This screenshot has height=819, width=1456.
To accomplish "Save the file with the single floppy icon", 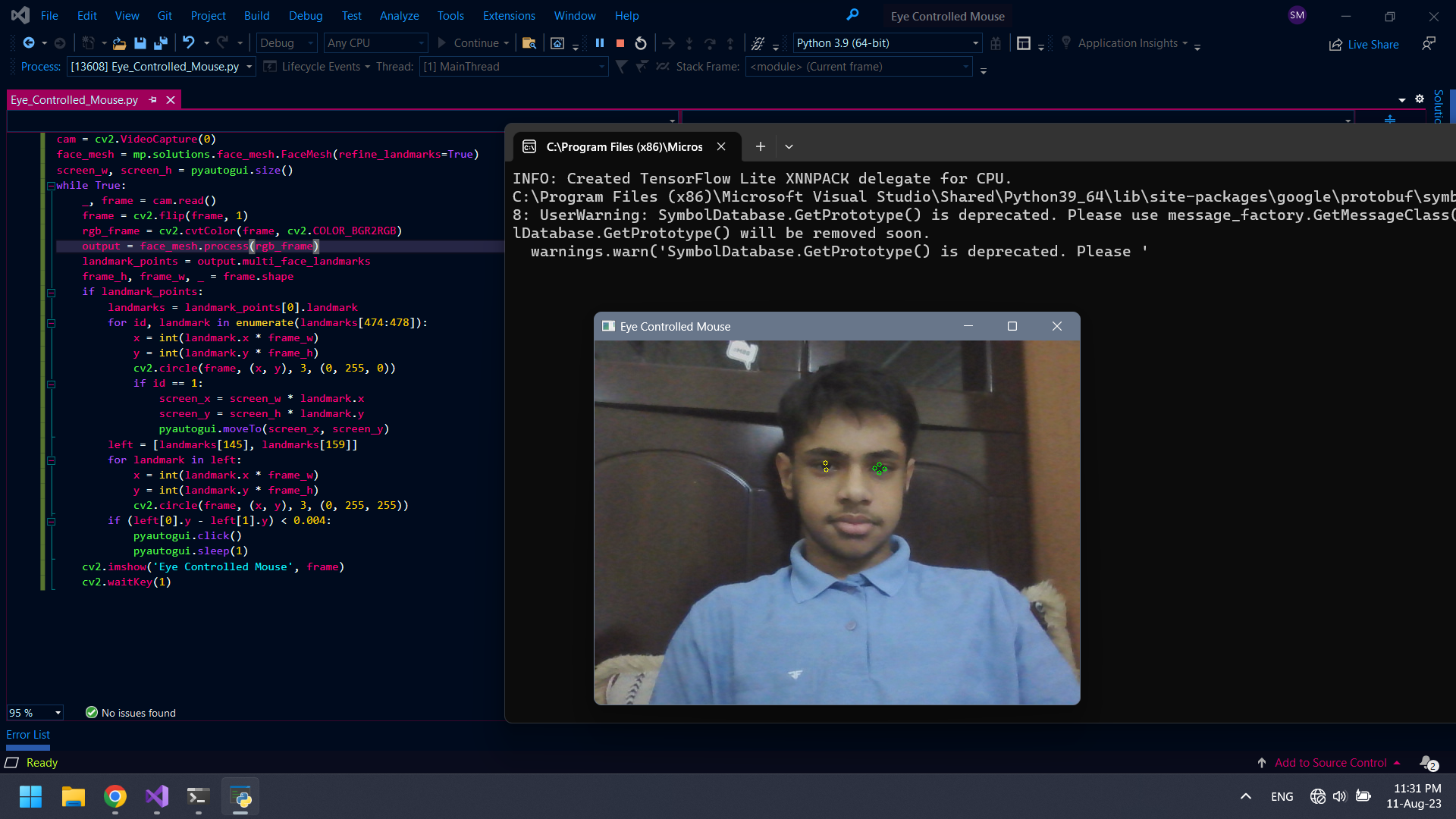I will 140,43.
